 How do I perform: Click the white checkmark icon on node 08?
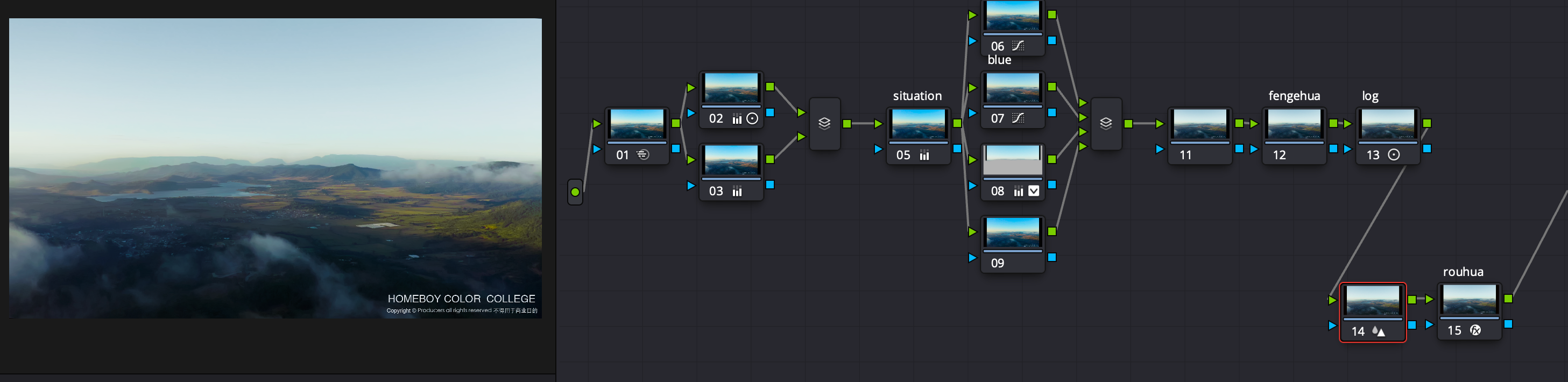point(1034,191)
